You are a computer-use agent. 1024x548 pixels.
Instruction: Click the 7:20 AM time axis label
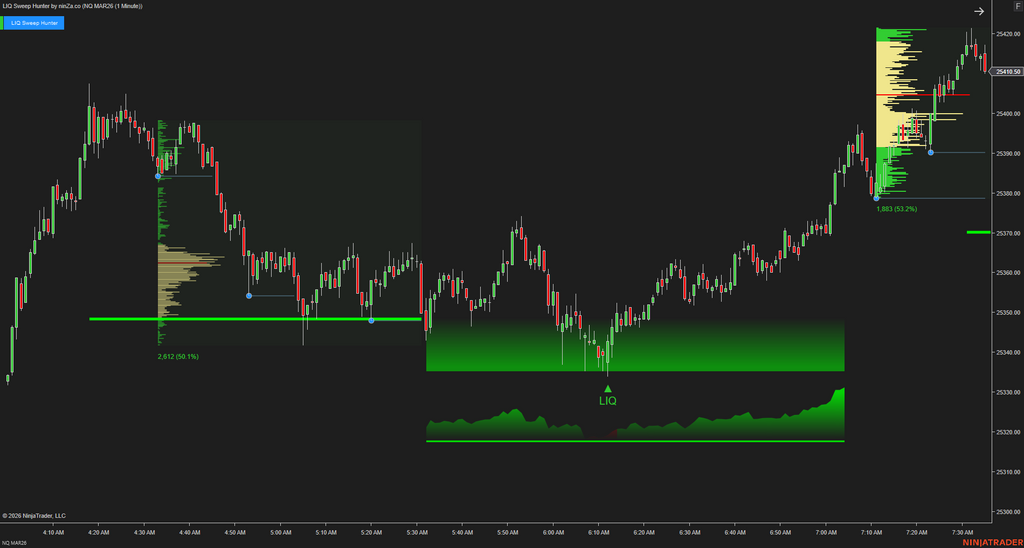[917, 532]
